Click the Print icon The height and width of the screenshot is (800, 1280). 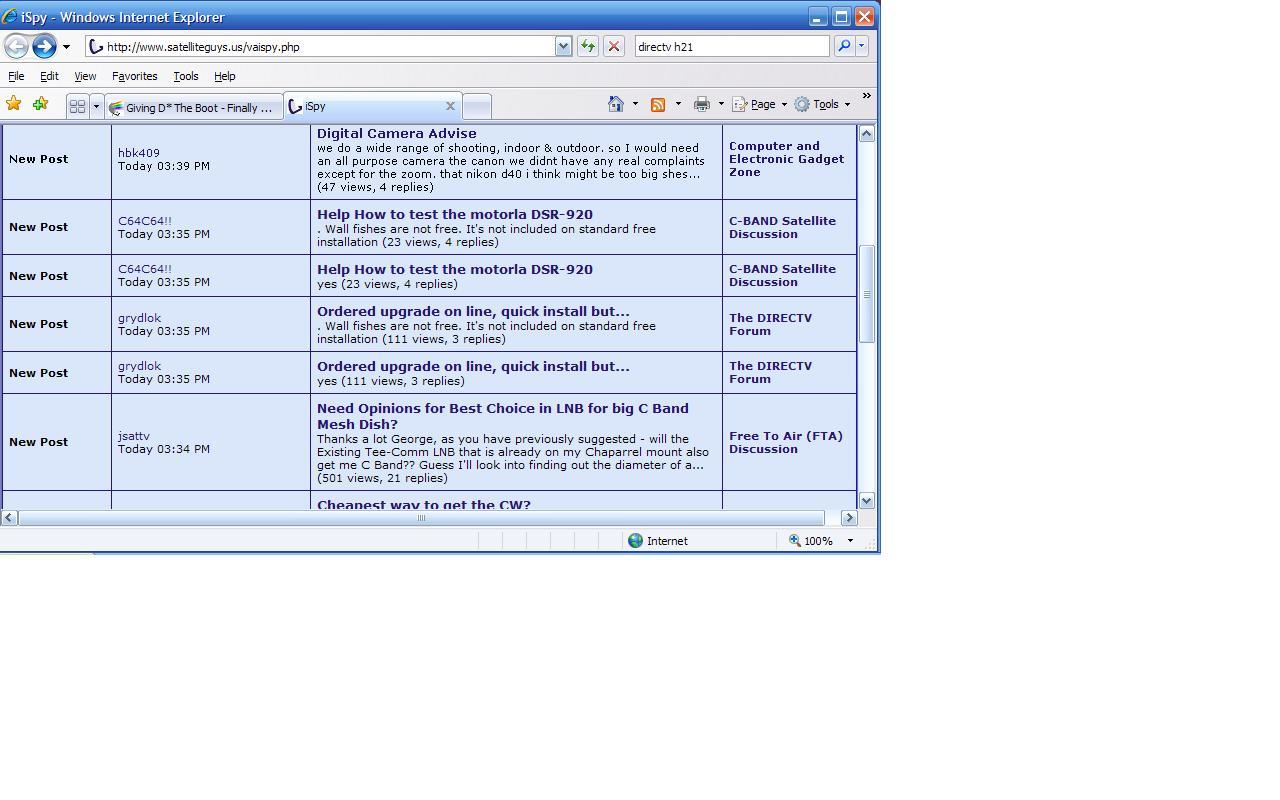pyautogui.click(x=702, y=104)
